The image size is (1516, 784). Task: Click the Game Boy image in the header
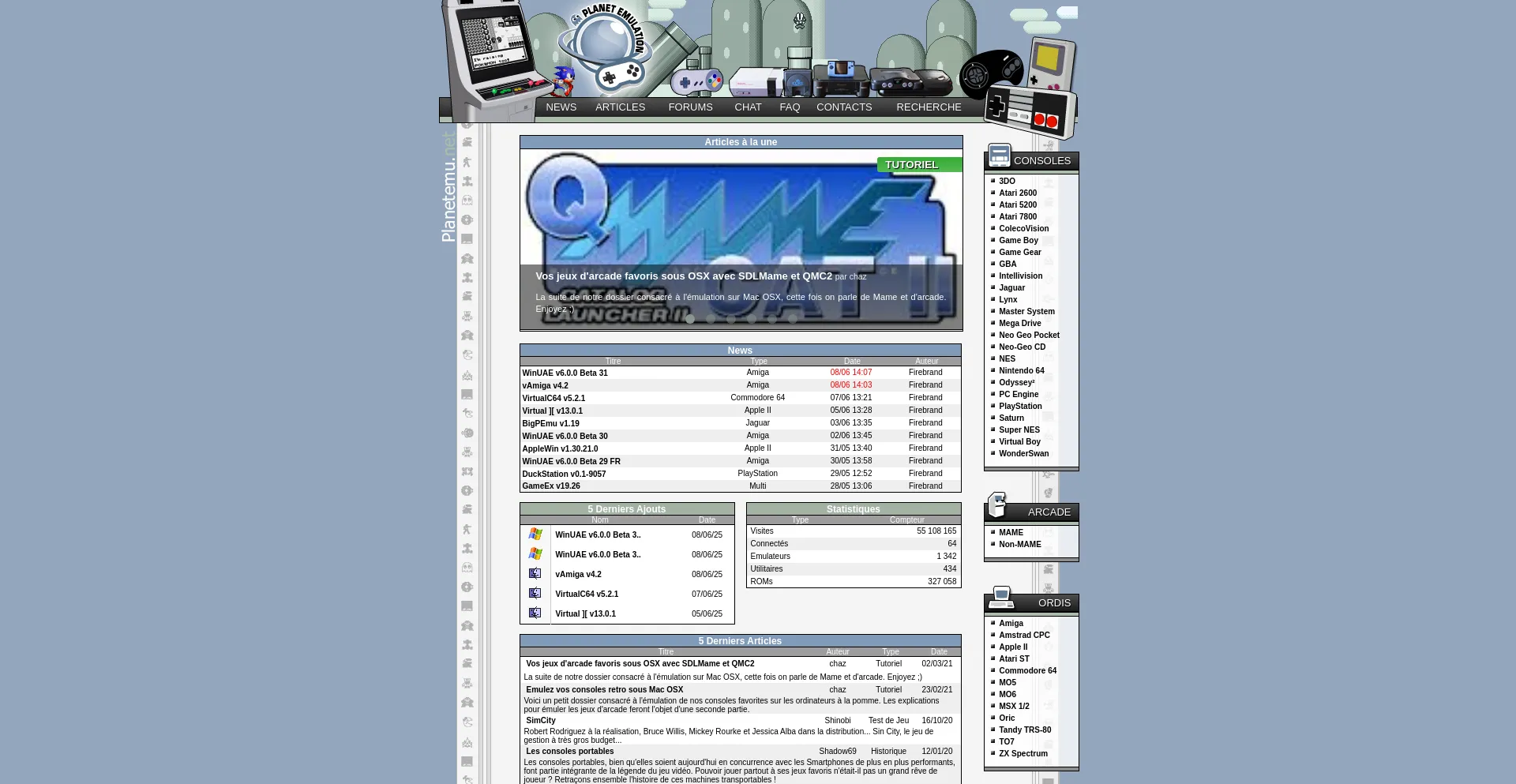pos(1052,63)
